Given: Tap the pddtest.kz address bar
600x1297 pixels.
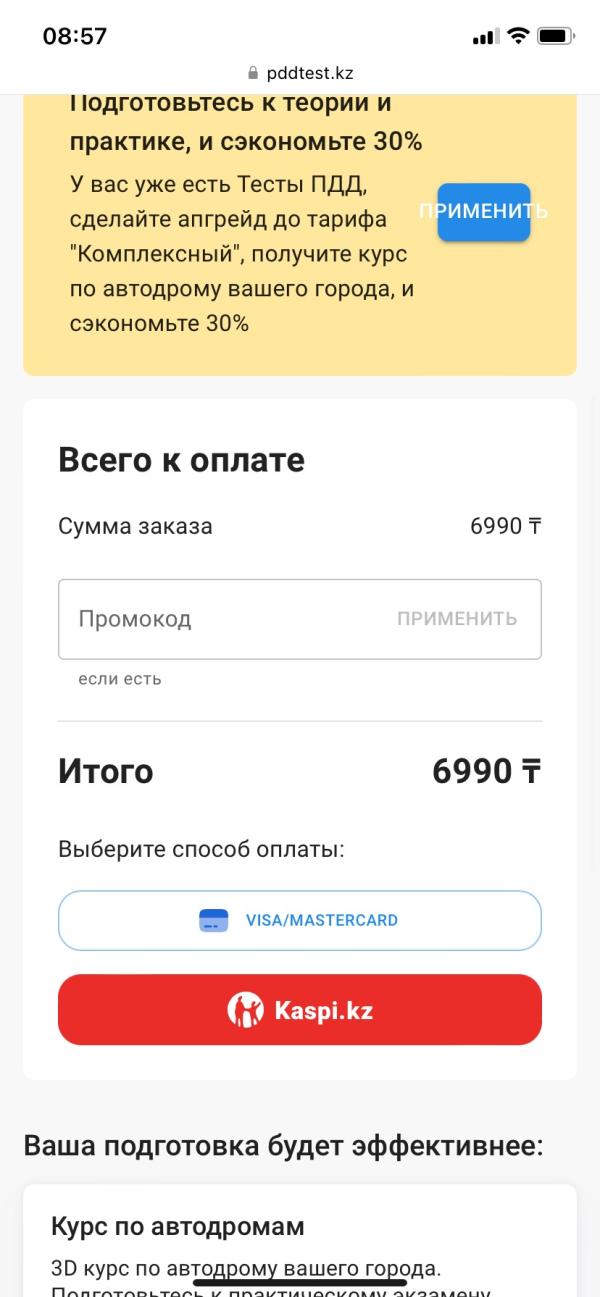Looking at the screenshot, I should [300, 74].
